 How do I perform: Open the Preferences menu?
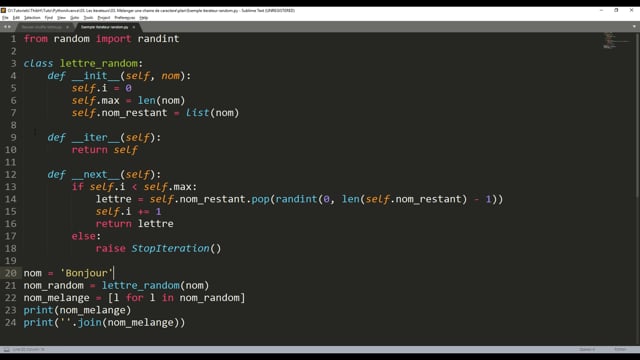pyautogui.click(x=124, y=18)
